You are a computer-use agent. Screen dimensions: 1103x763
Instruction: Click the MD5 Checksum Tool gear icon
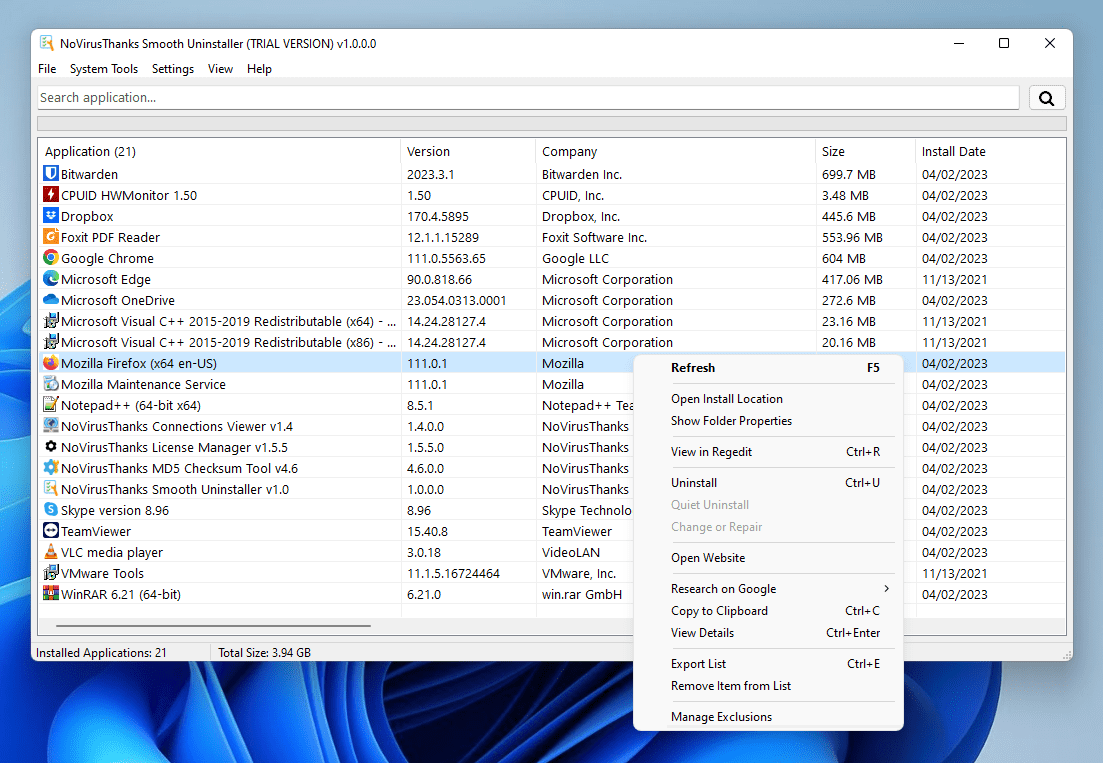pyautogui.click(x=51, y=468)
